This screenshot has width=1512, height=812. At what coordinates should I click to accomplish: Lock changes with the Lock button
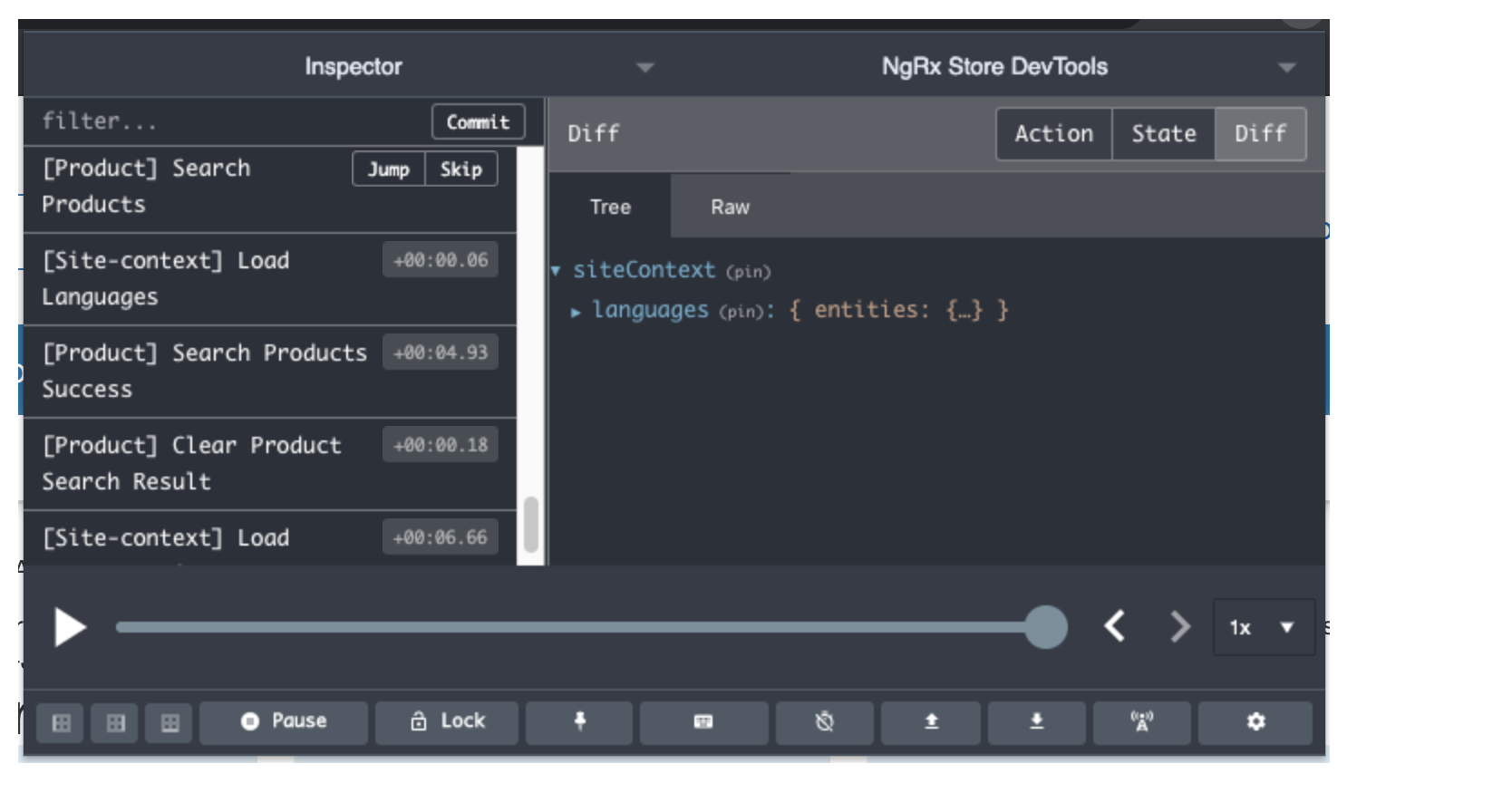(447, 722)
